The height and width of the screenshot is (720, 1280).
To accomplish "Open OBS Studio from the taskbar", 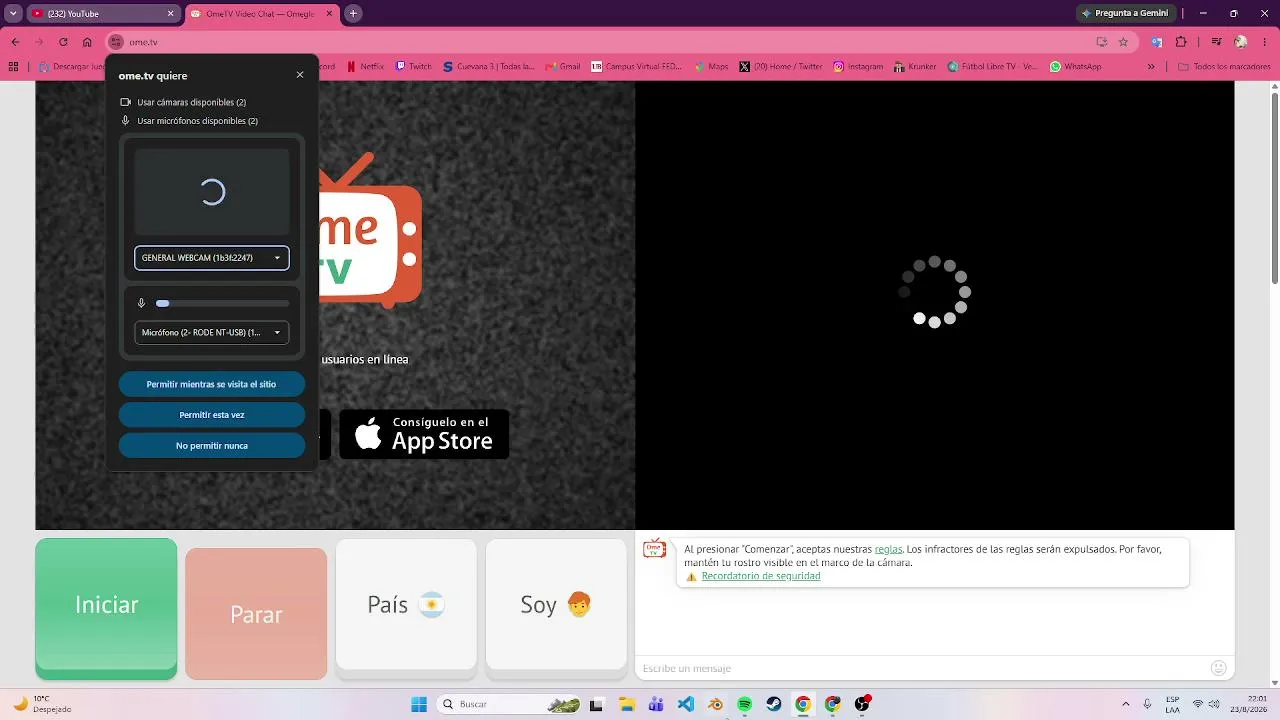I will [x=862, y=704].
